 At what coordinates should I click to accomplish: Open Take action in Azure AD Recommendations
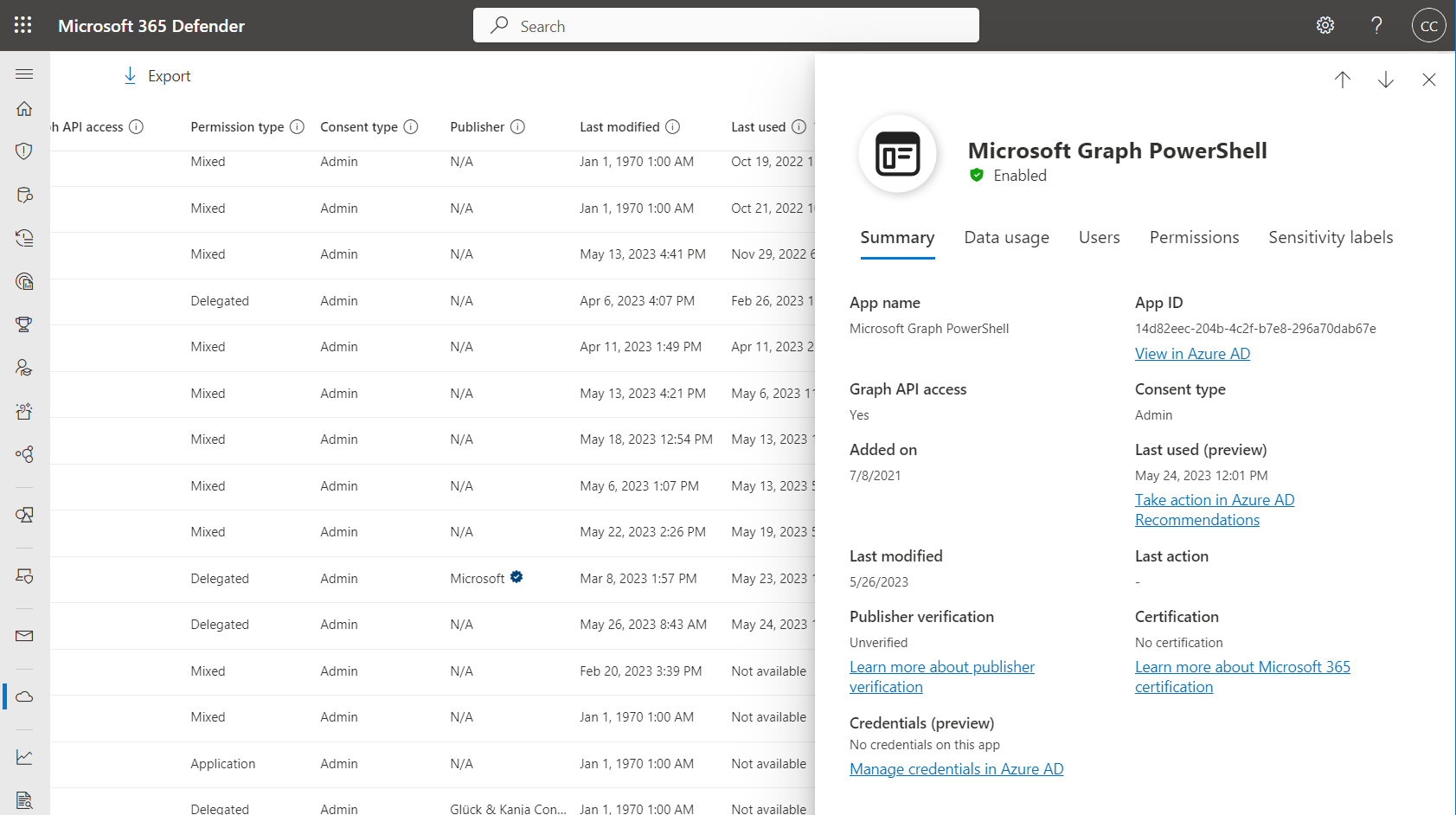point(1215,510)
